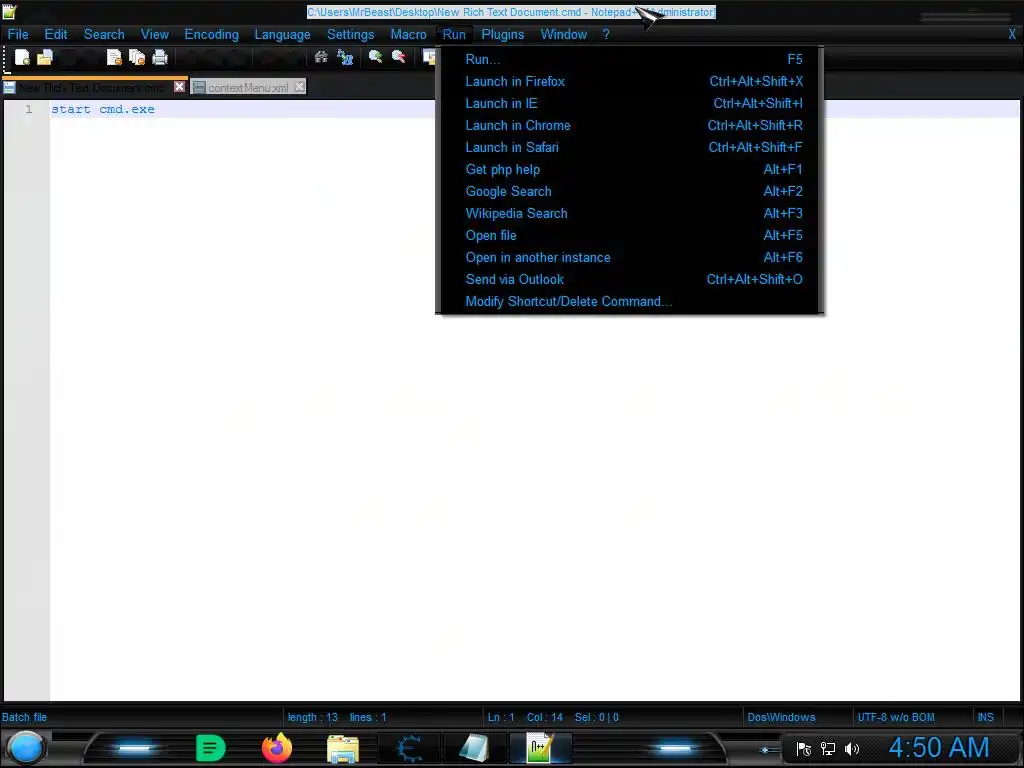
Task: Click the Zoom In toolbar icon
Action: pyautogui.click(x=376, y=57)
